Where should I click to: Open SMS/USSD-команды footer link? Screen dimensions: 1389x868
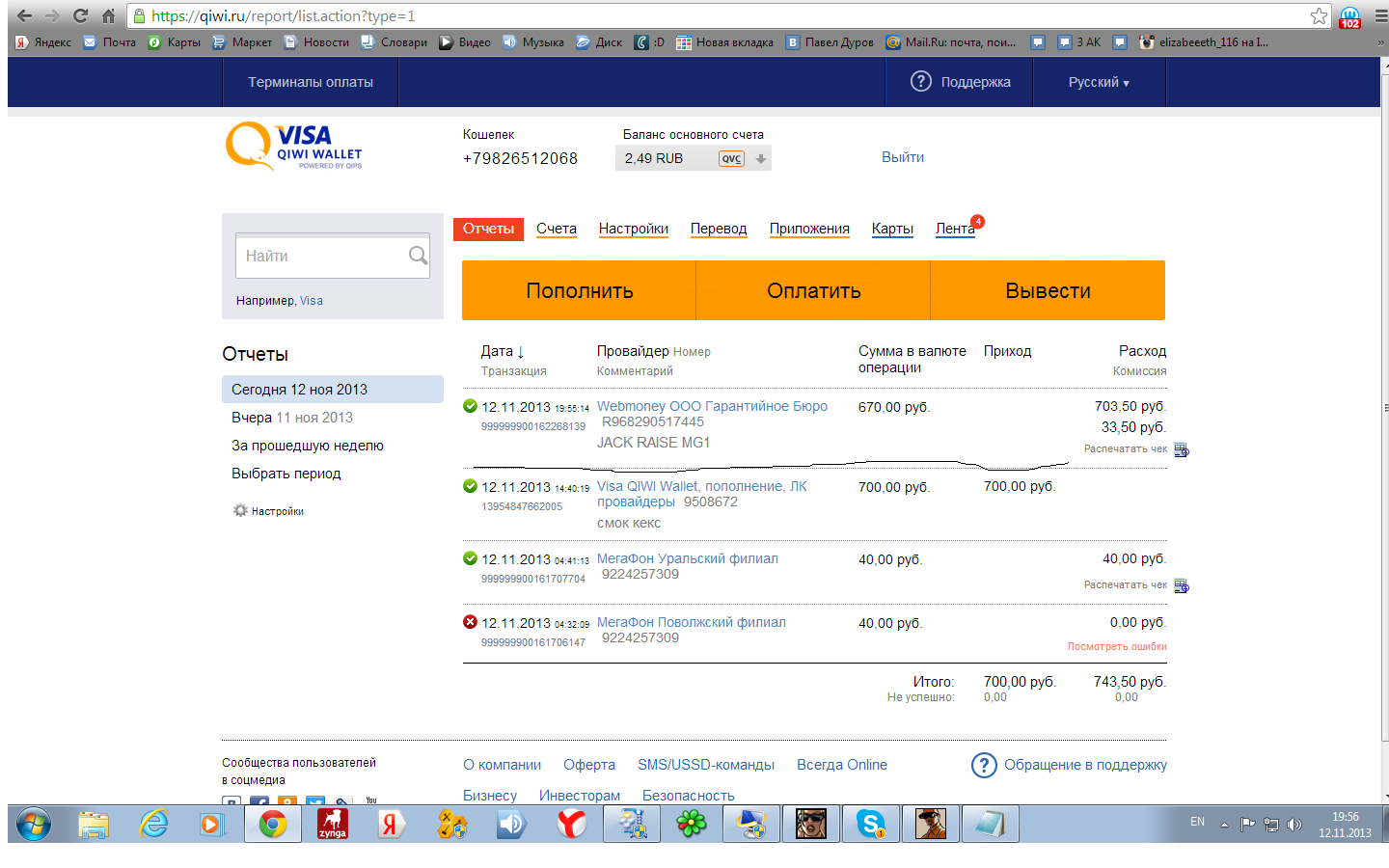click(706, 765)
